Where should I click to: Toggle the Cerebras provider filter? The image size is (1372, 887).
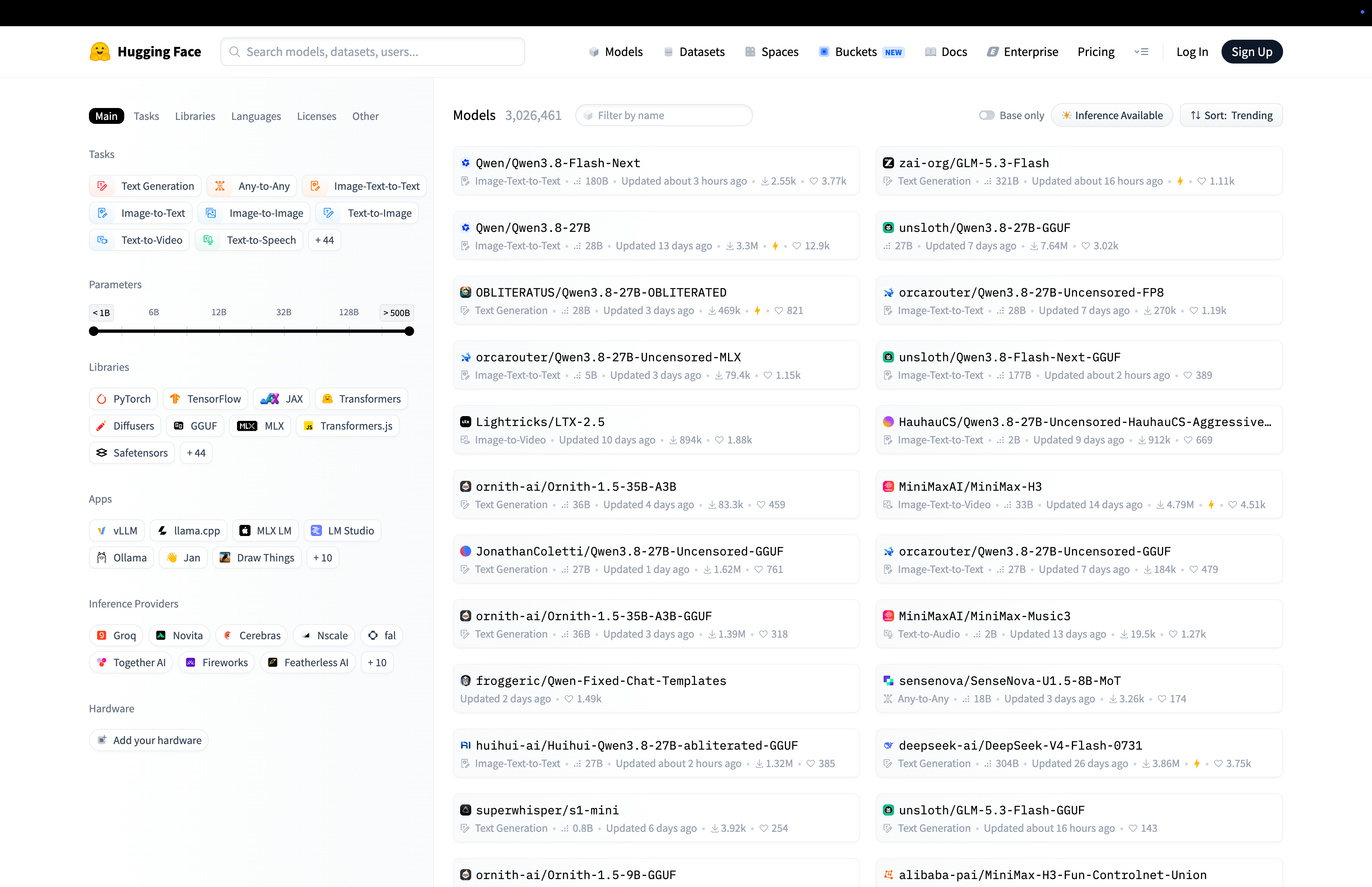click(252, 635)
